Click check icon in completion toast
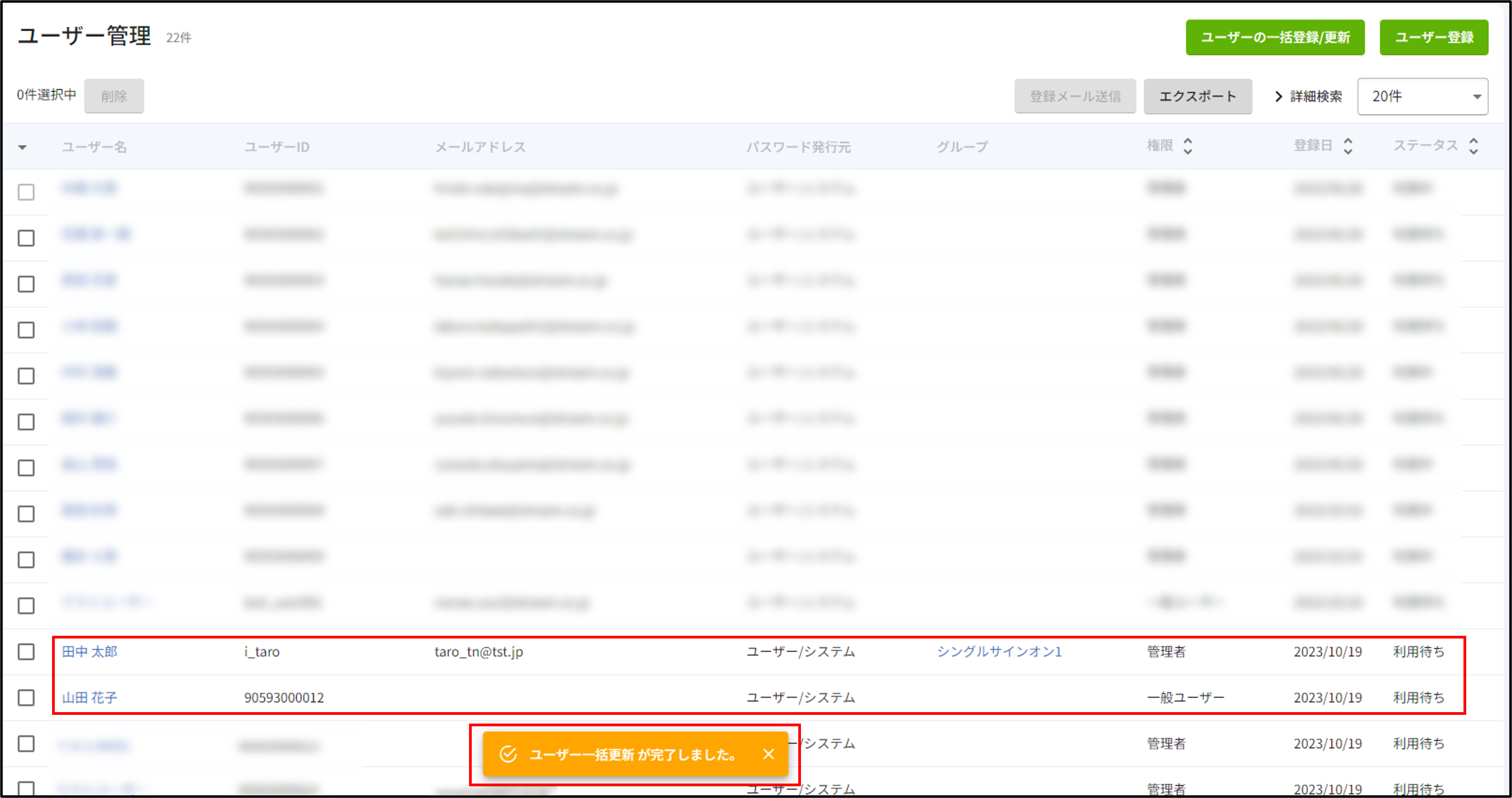 508,754
